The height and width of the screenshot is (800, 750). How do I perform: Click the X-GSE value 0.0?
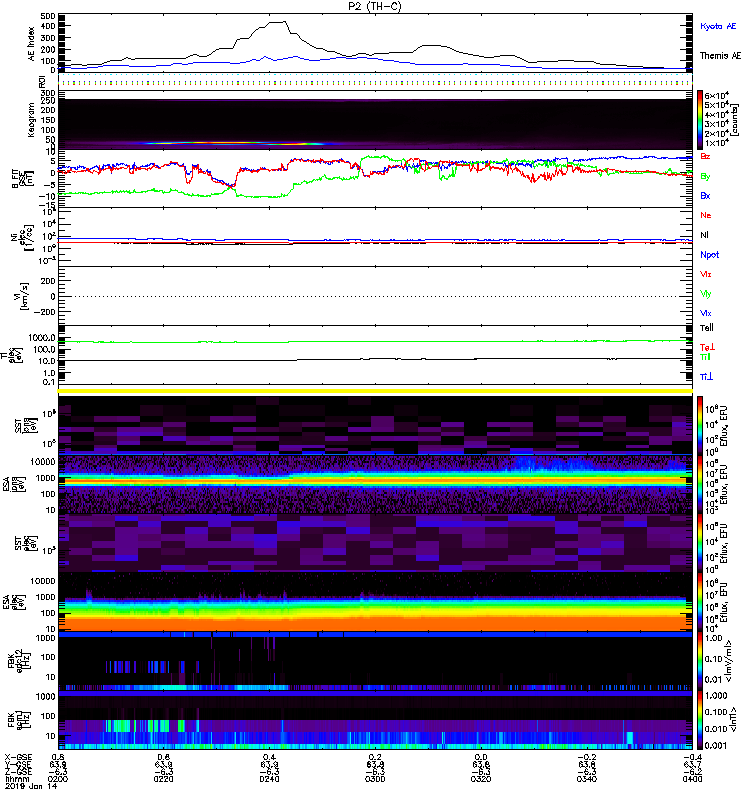(x=481, y=758)
